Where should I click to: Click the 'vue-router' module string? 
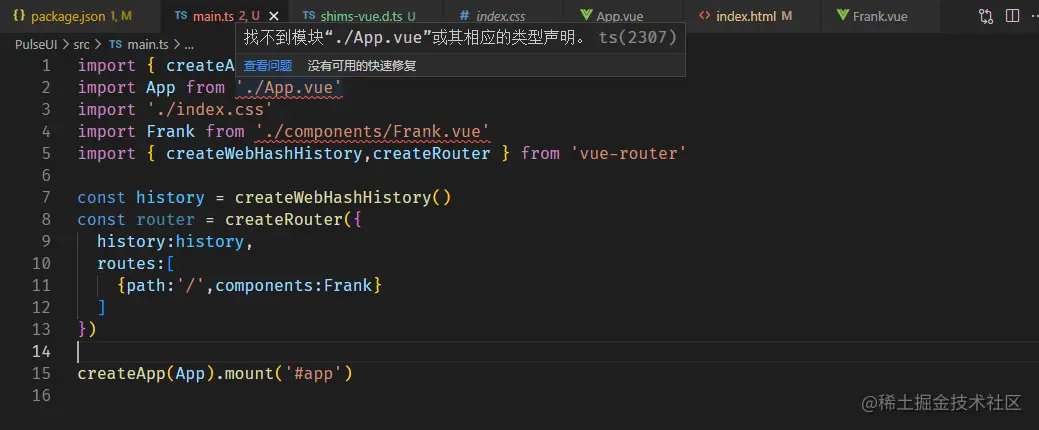tap(628, 153)
